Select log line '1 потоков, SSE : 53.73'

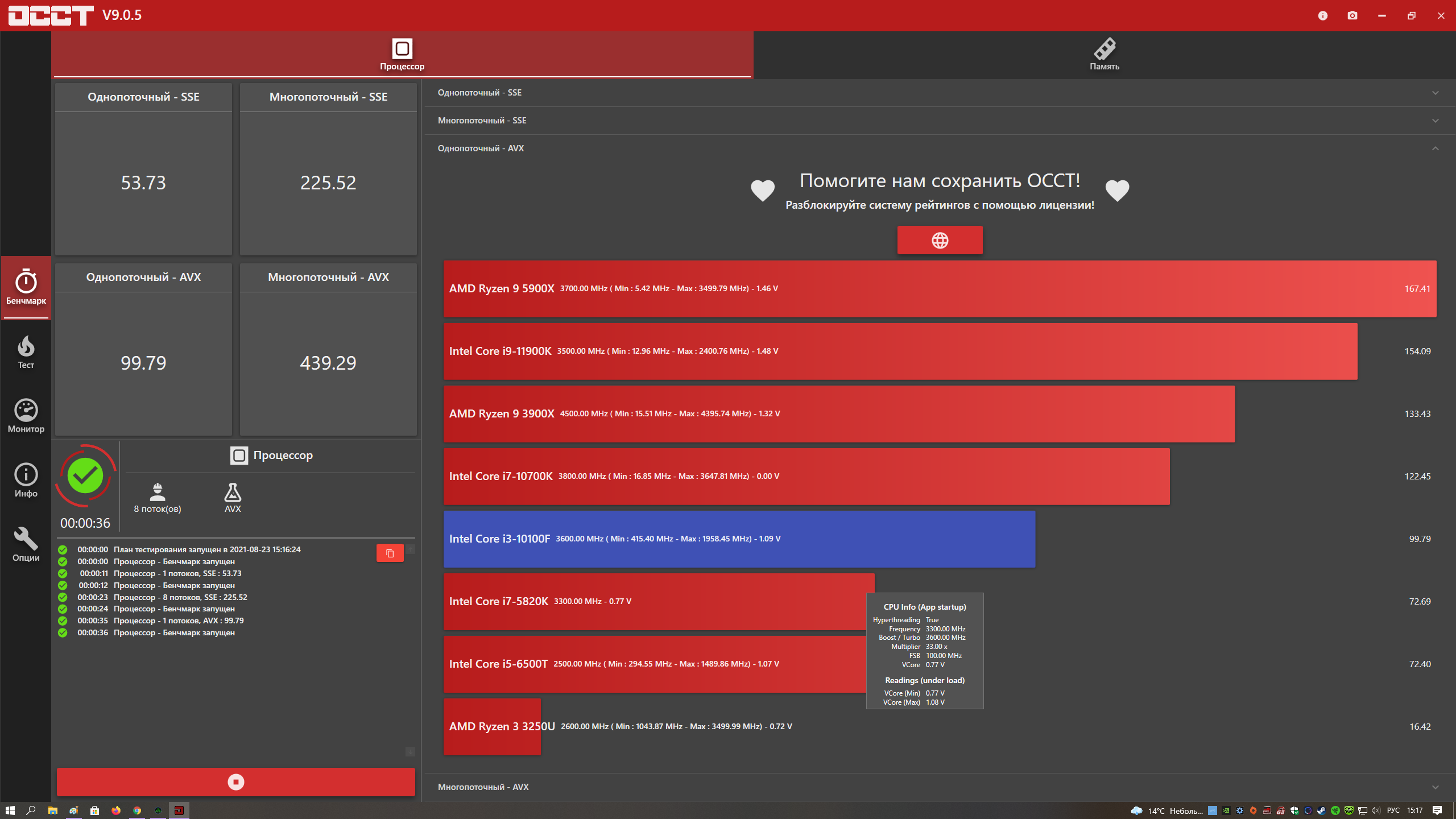(x=202, y=573)
